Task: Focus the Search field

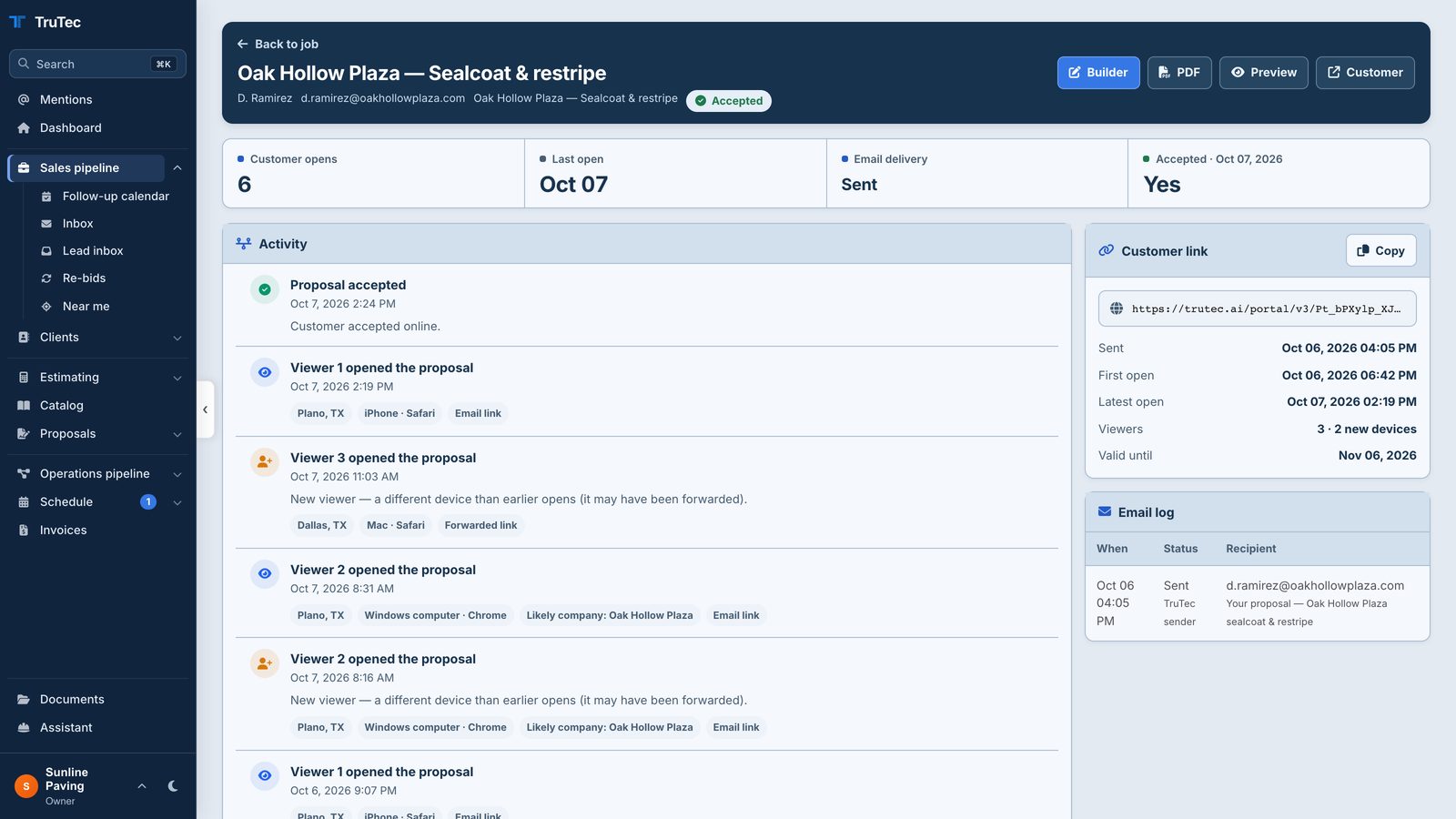Action: pos(97,64)
